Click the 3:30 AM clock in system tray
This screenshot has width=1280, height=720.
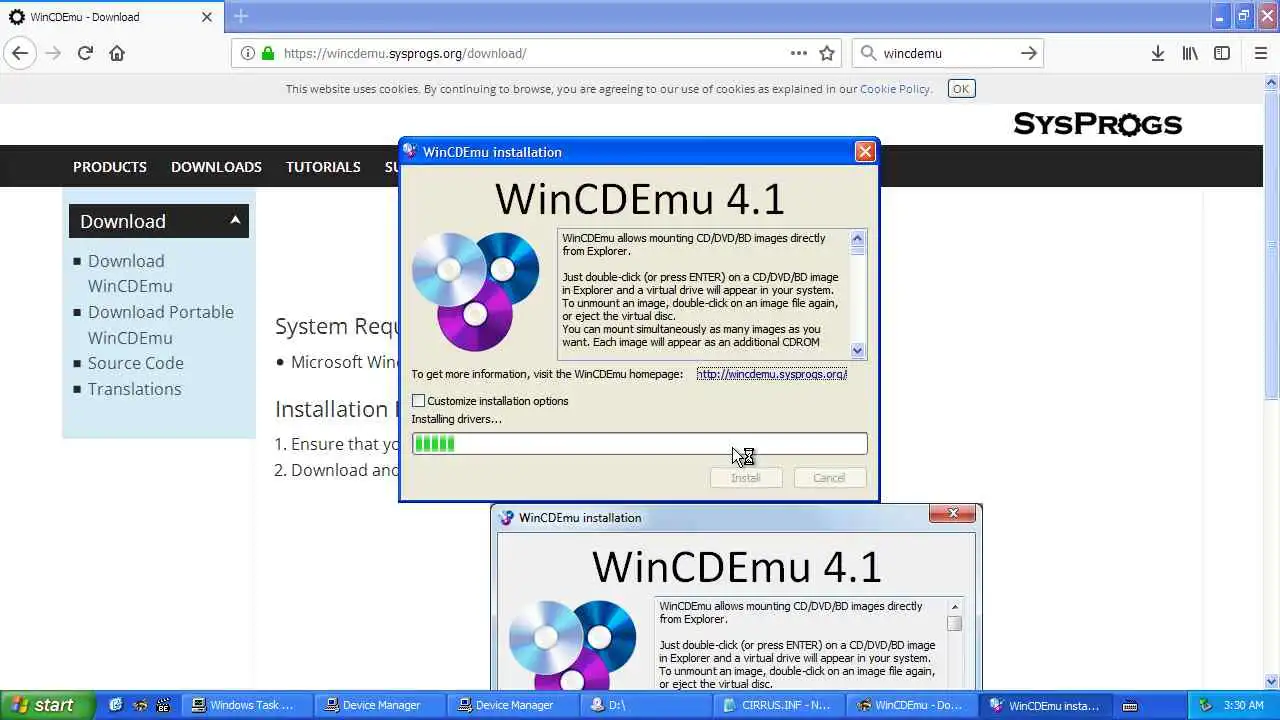coord(1244,706)
